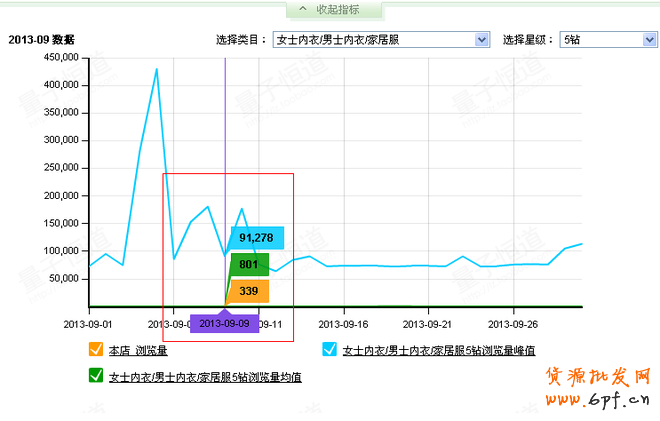Toggle the blue 浏览量峰值 checkbox
Screen dimensions: 660x421
pyautogui.click(x=330, y=350)
